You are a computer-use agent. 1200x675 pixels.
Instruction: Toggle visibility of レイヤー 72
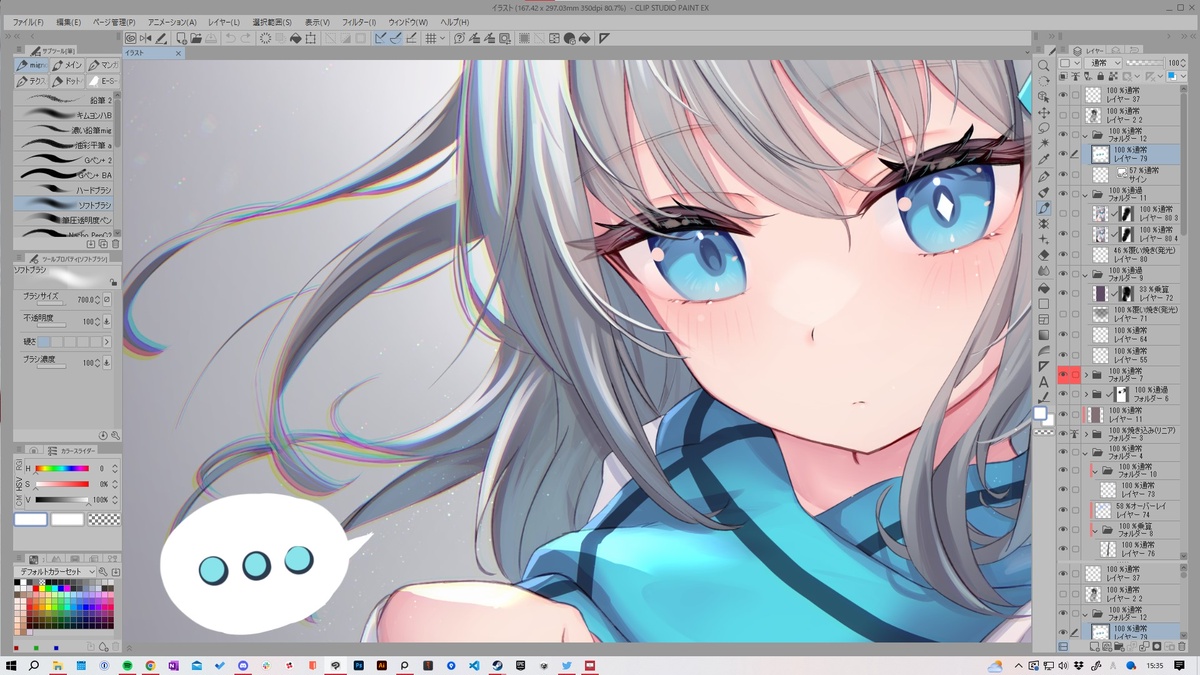pyautogui.click(x=1063, y=293)
